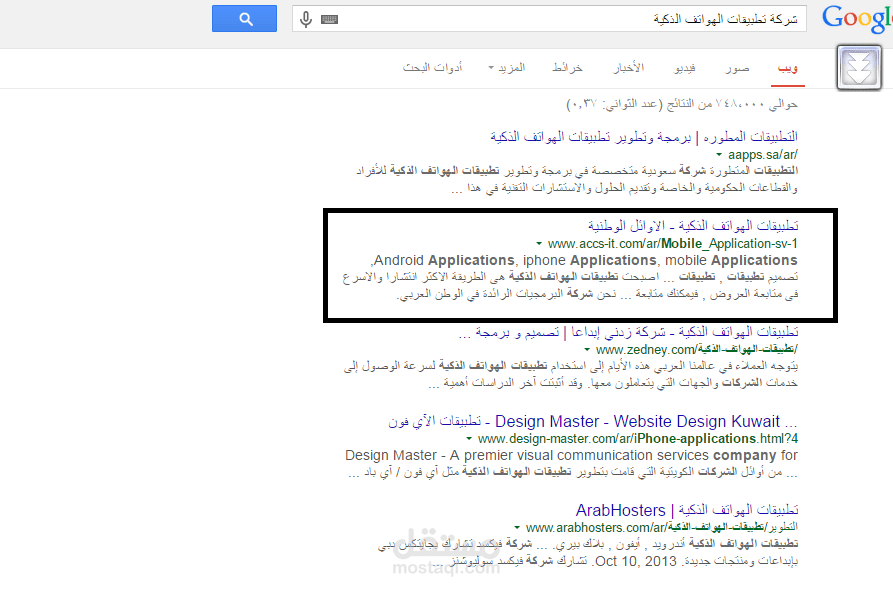Viewport: 893px width, 589px height.
Task: Click the 'Android Applications, iphone Applications' snippet
Action: pyautogui.click(x=584, y=260)
